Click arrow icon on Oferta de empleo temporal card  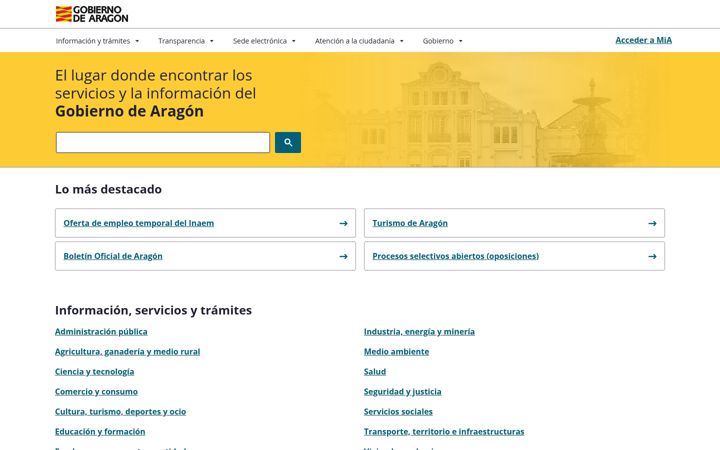coord(343,223)
